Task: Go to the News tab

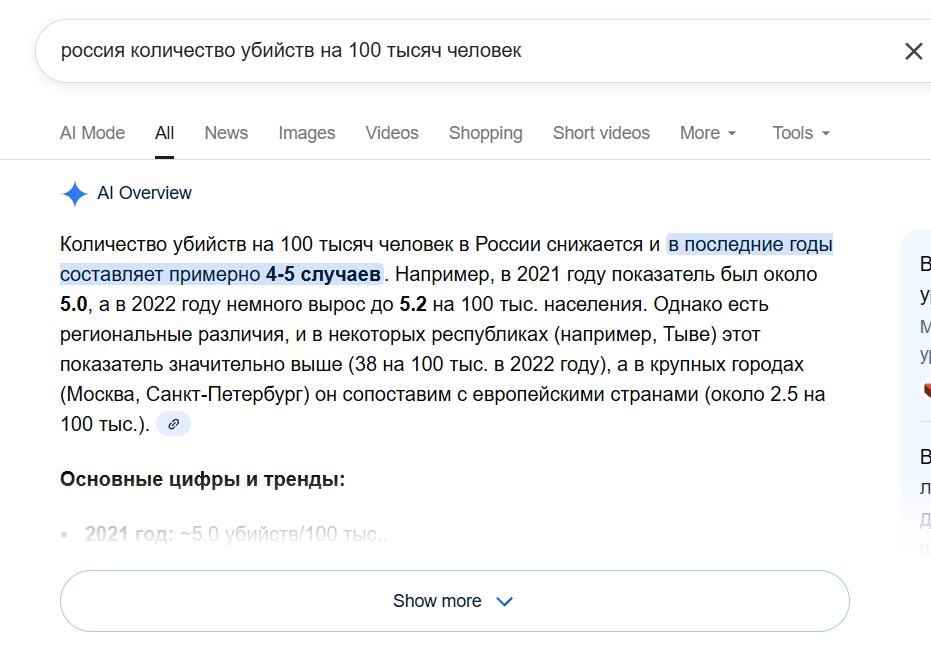Action: tap(226, 133)
